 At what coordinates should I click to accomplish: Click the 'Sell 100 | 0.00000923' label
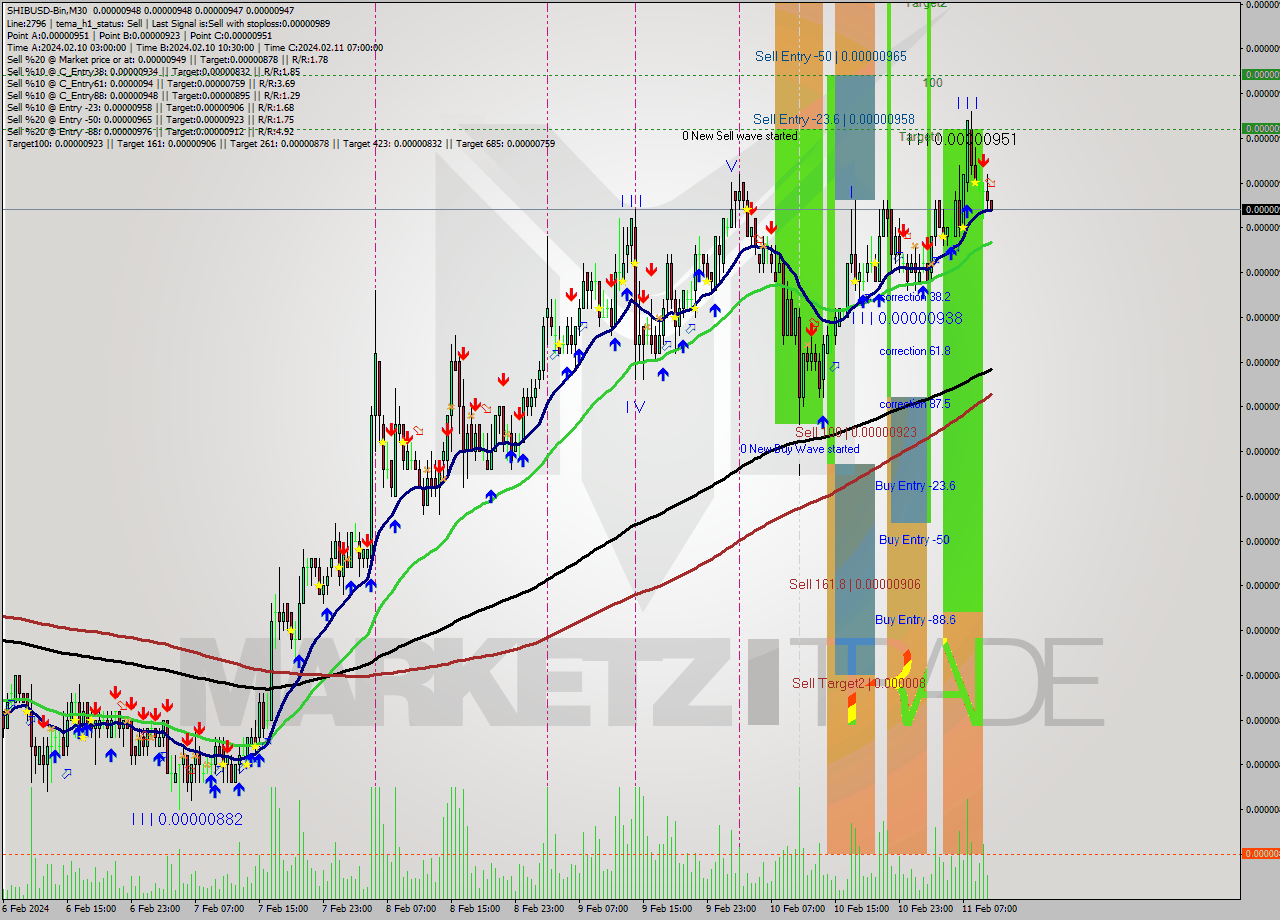tap(855, 432)
